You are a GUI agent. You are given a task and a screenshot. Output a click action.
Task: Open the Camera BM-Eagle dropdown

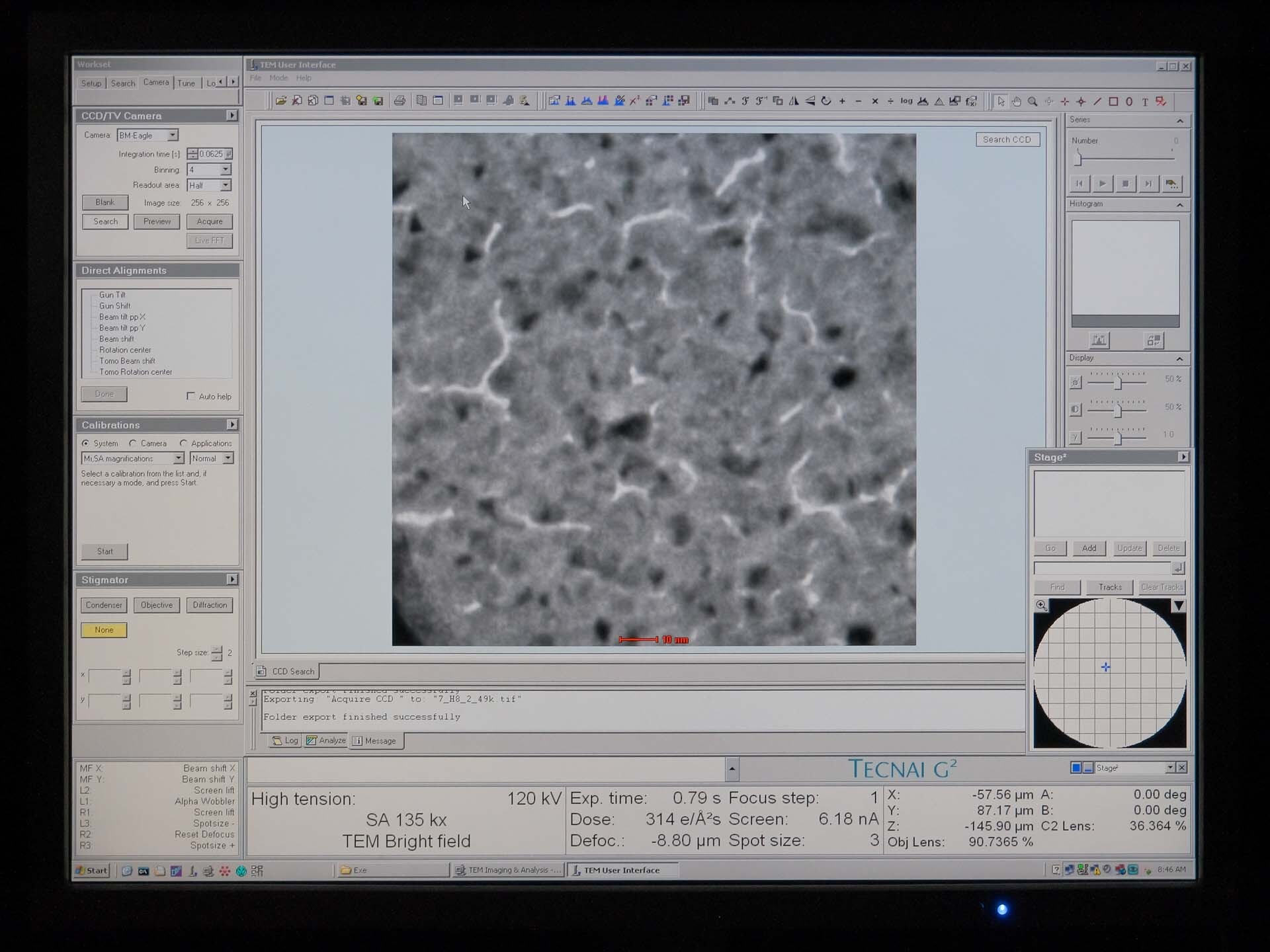point(172,135)
